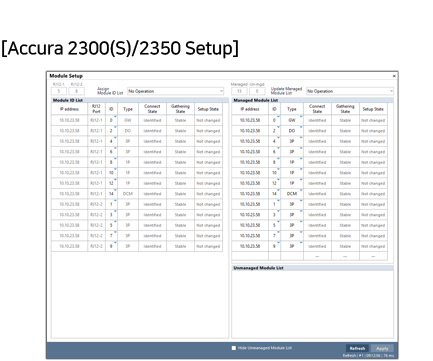This screenshot has height=361, width=433.
Task: Select ID 0 cell in Module ID List
Action: coord(111,120)
